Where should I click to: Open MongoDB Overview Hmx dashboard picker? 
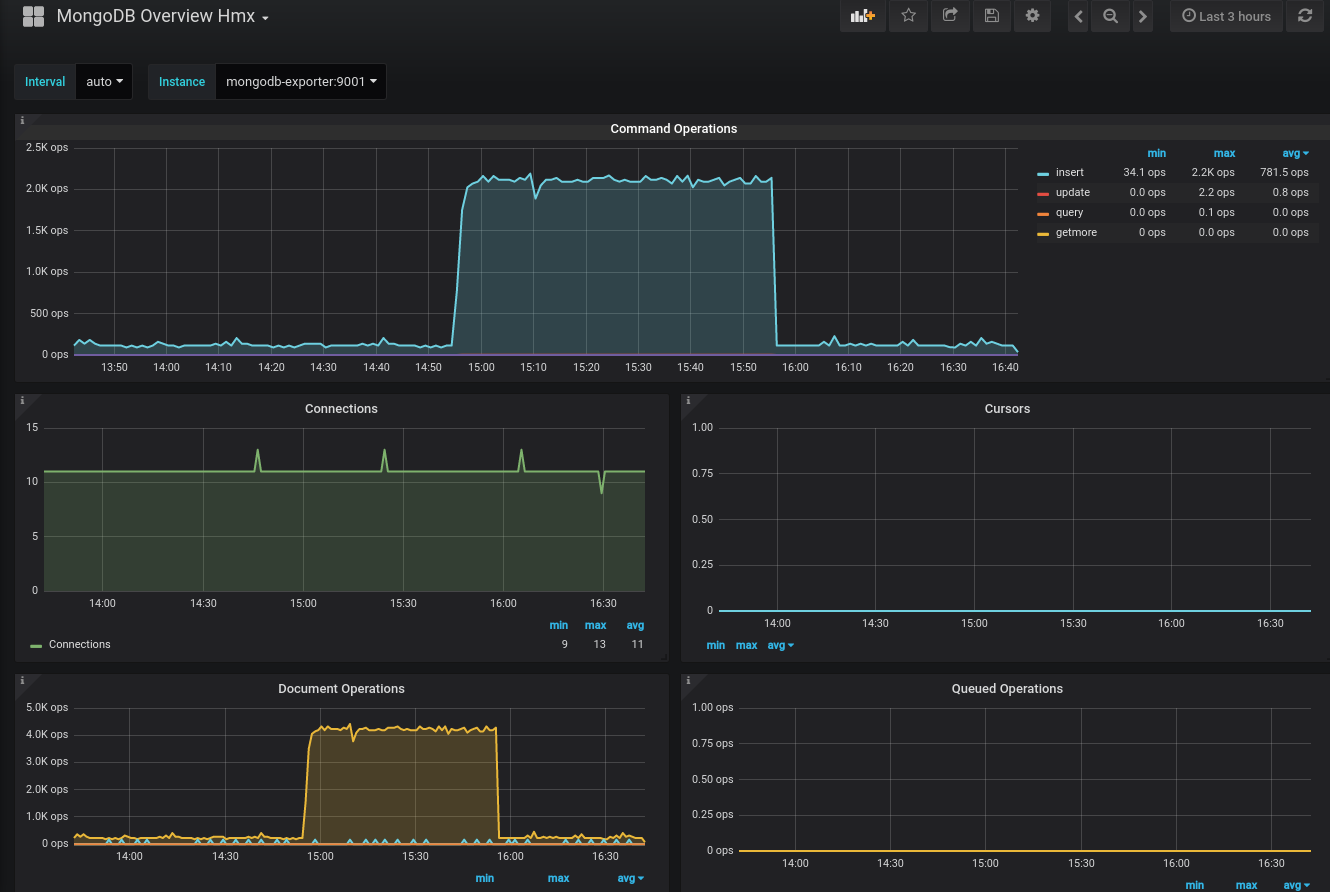(163, 17)
